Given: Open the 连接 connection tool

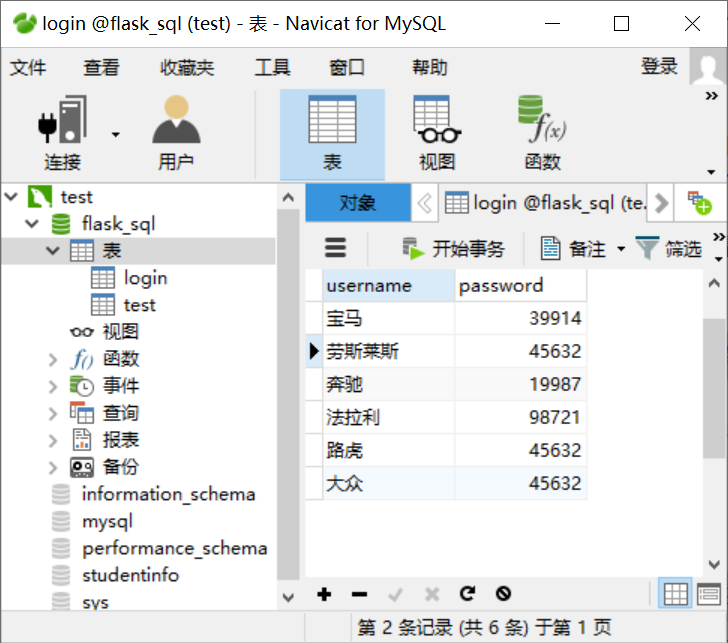Looking at the screenshot, I should (x=62, y=133).
